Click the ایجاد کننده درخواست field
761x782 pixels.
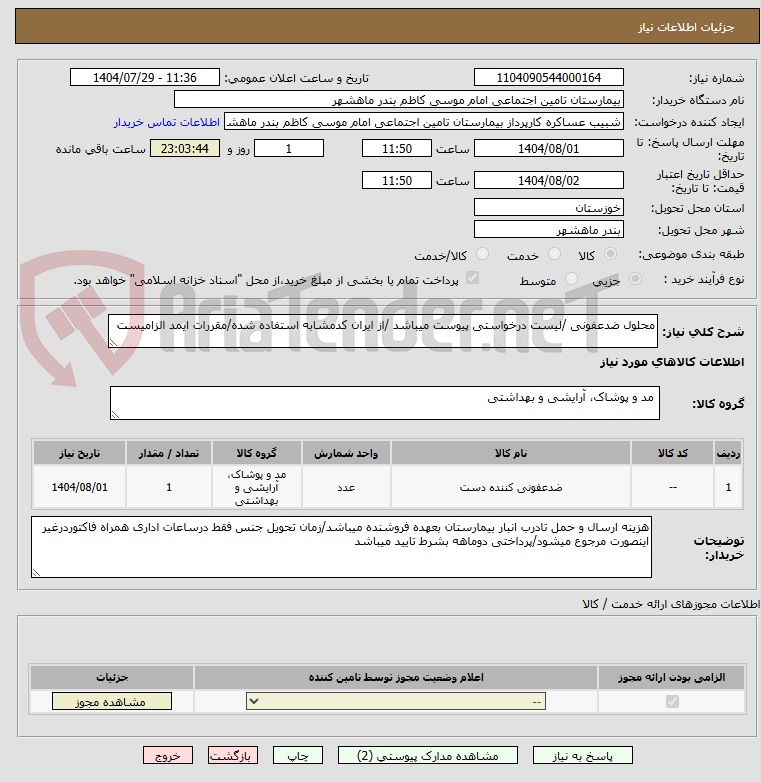pos(424,122)
